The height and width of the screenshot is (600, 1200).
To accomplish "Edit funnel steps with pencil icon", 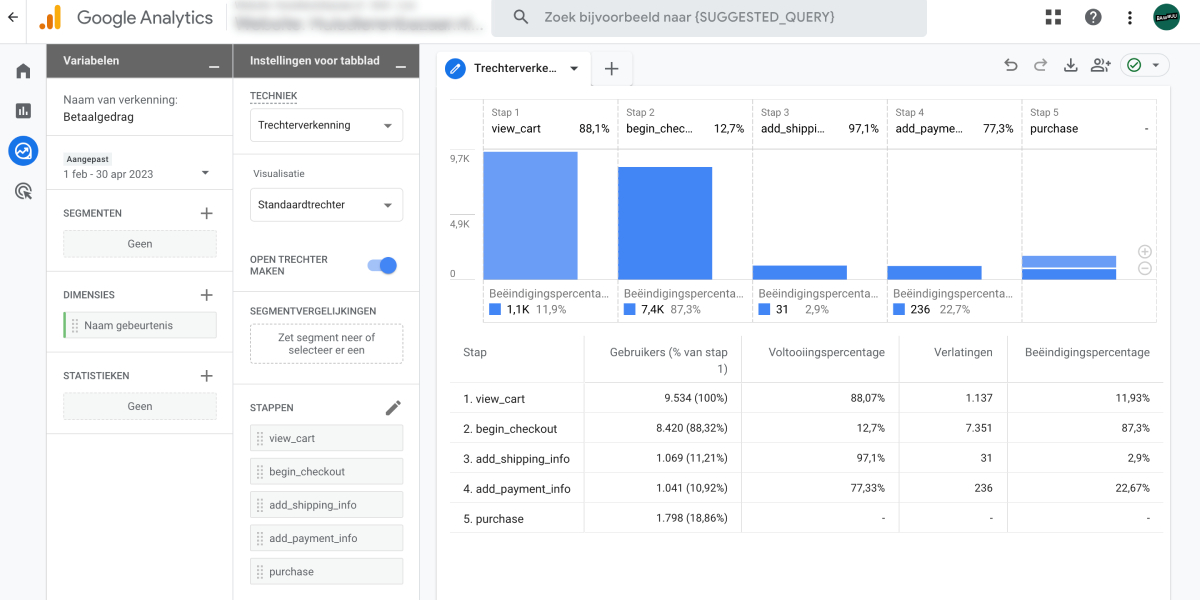I will [x=394, y=408].
